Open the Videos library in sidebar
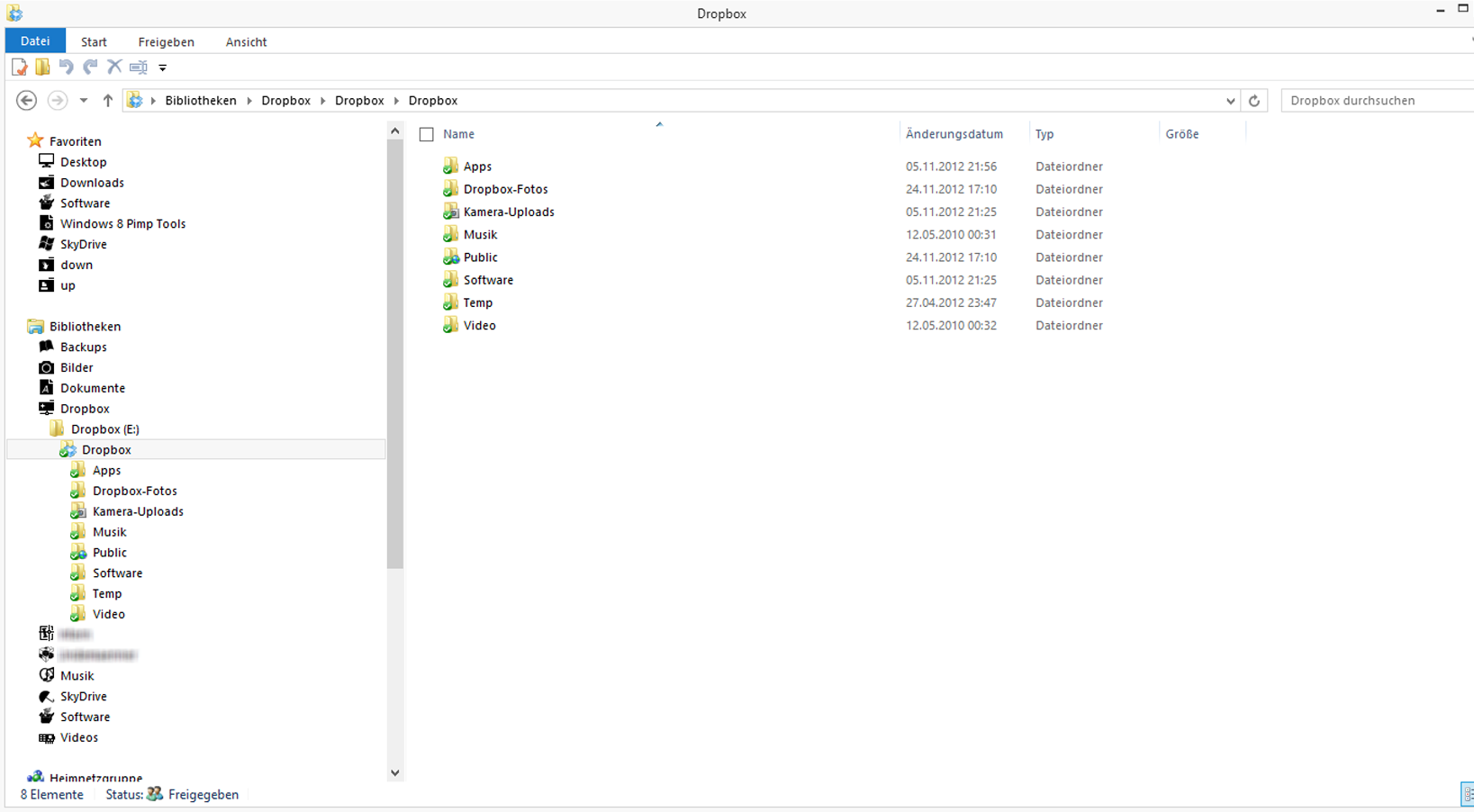 click(78, 738)
